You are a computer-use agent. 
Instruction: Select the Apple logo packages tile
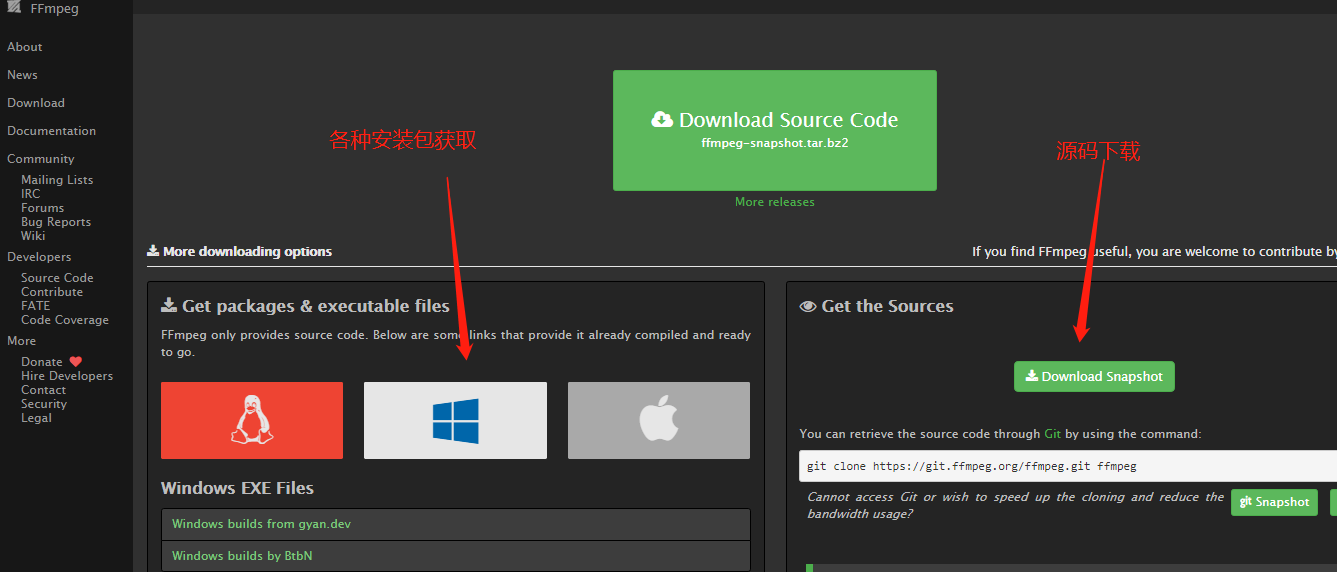(x=659, y=420)
